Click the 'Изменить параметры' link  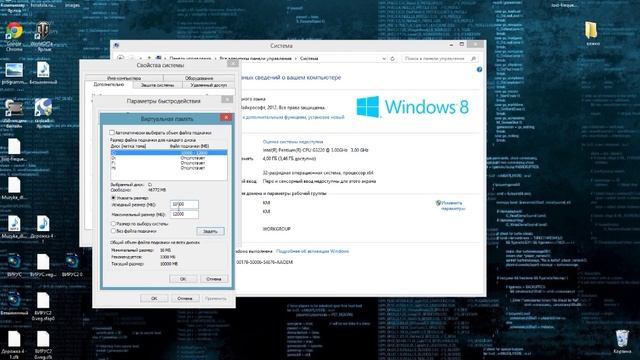453,205
